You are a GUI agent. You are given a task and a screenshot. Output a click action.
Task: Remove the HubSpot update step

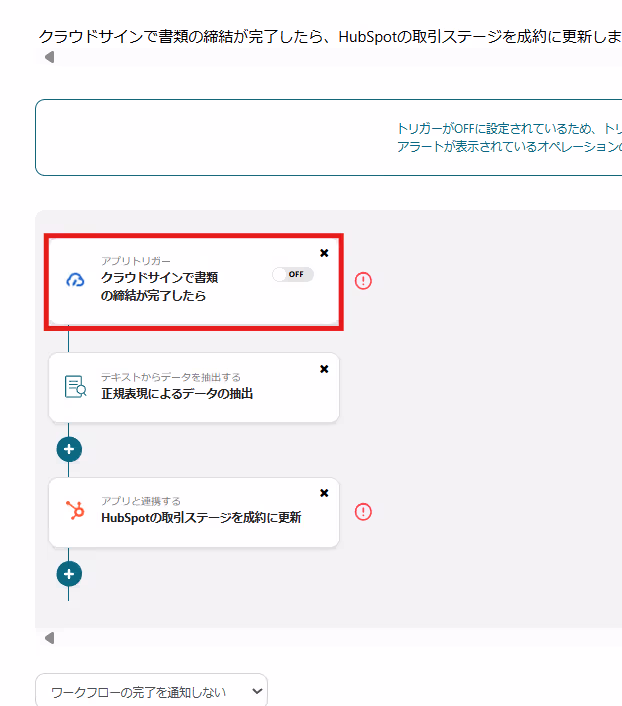tap(324, 493)
